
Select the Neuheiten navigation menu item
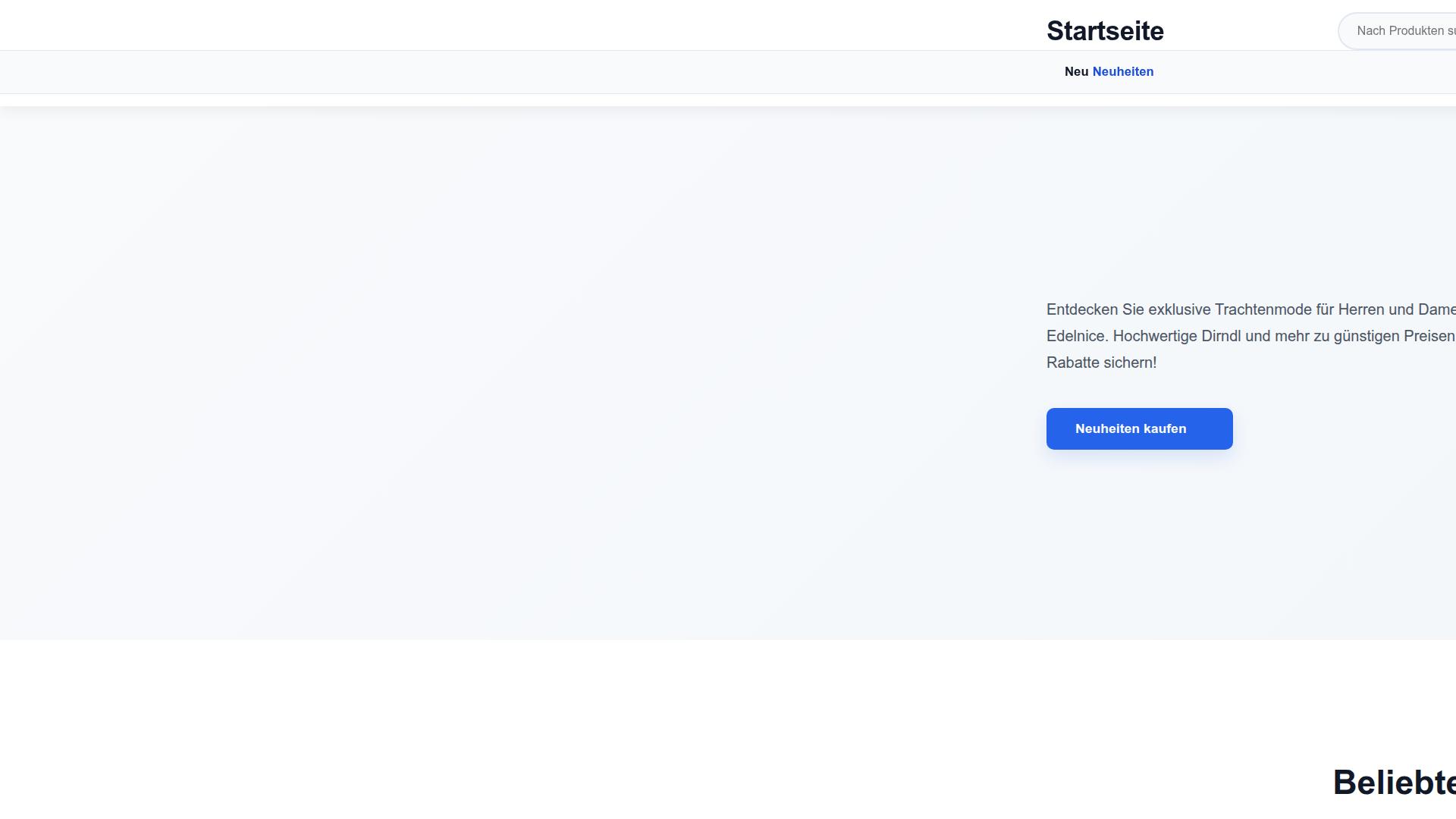click(1122, 72)
